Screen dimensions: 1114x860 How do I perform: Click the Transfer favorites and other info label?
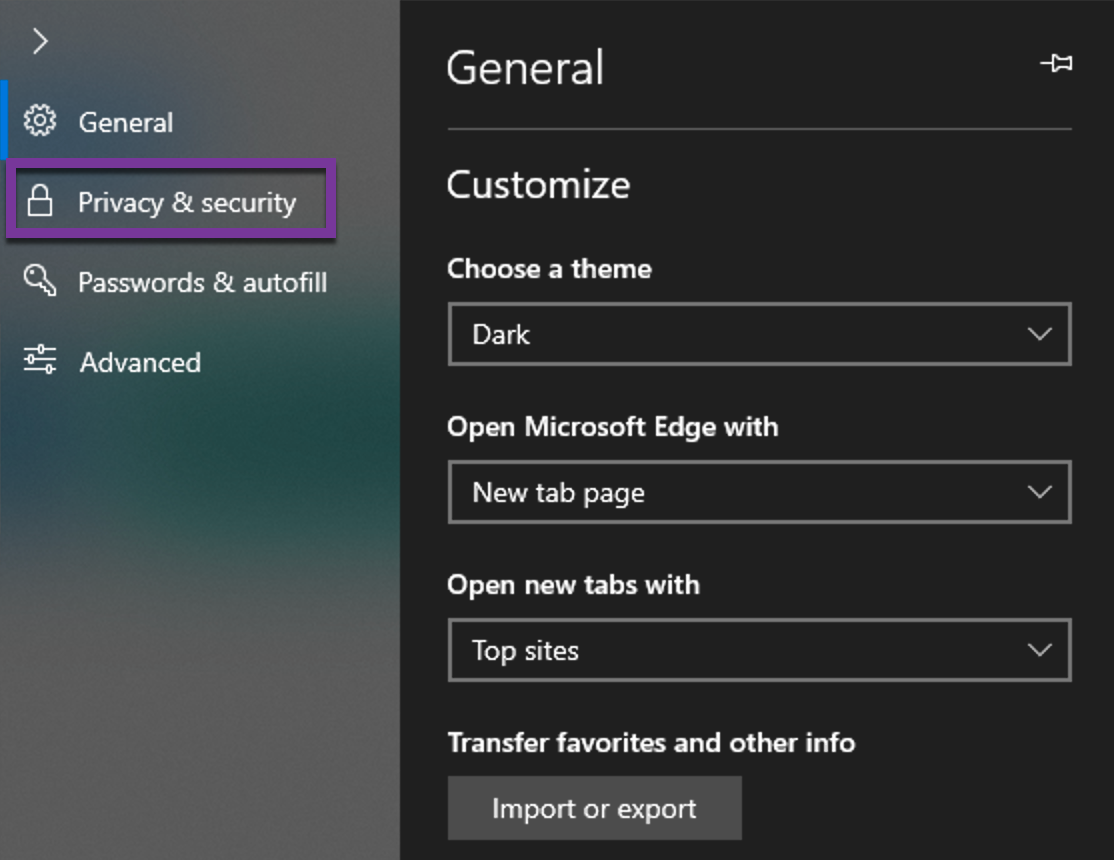coord(651,743)
